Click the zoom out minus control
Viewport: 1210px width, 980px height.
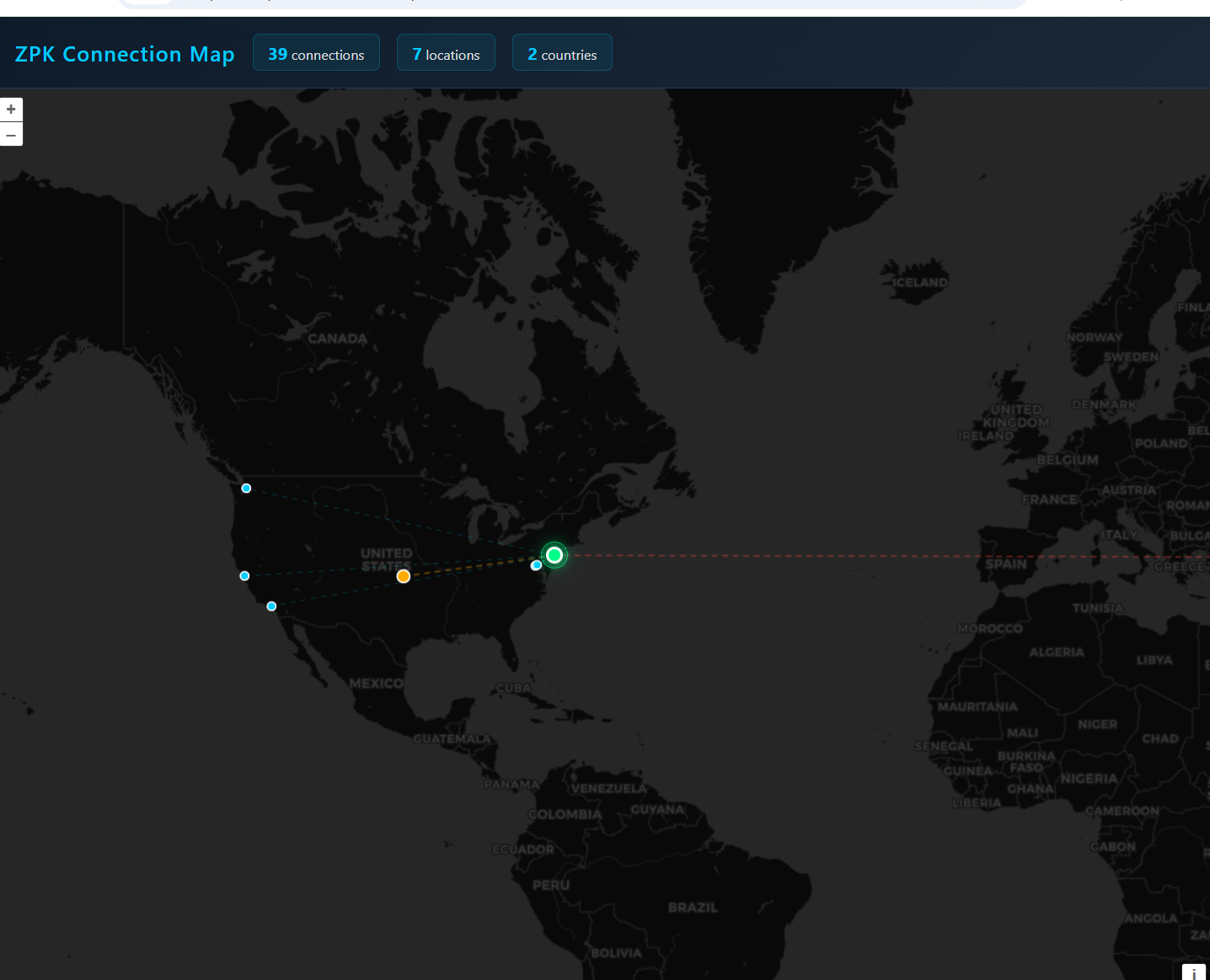[x=11, y=134]
